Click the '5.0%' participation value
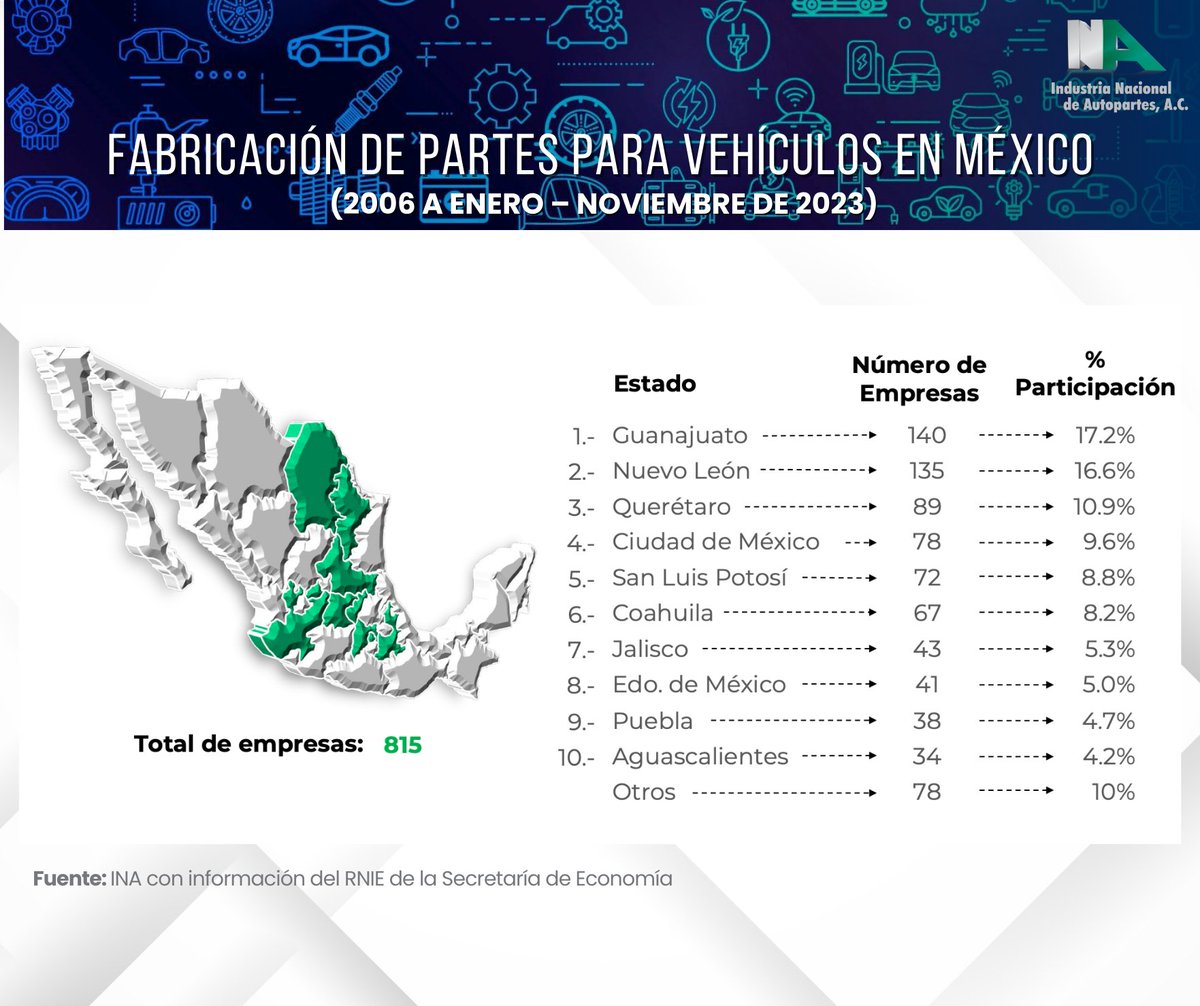The image size is (1200, 1006). (x=1110, y=685)
